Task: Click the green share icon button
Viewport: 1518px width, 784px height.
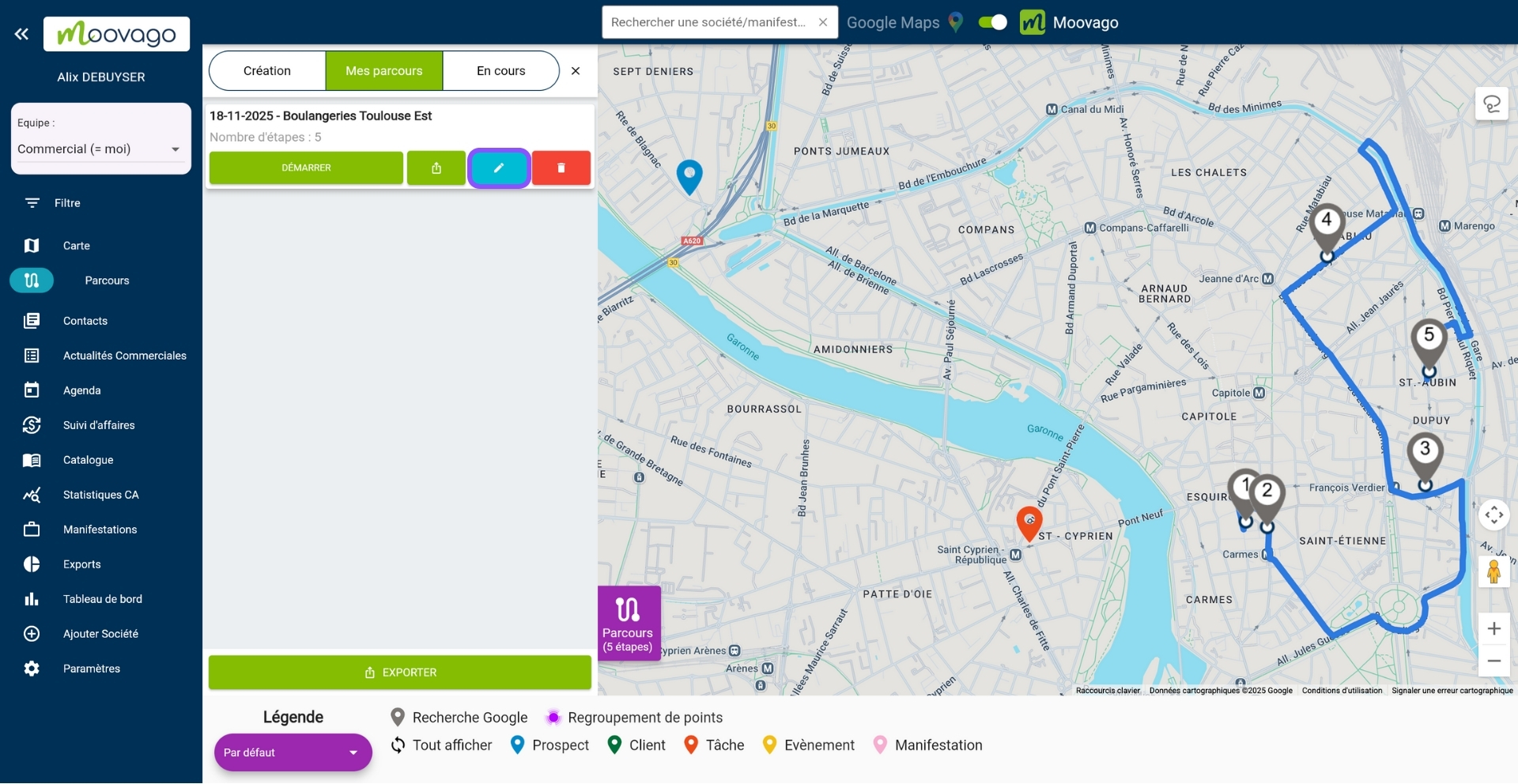Action: click(436, 168)
